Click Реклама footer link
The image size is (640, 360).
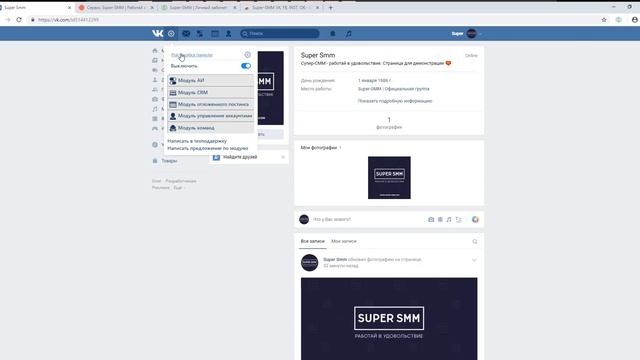[161, 188]
